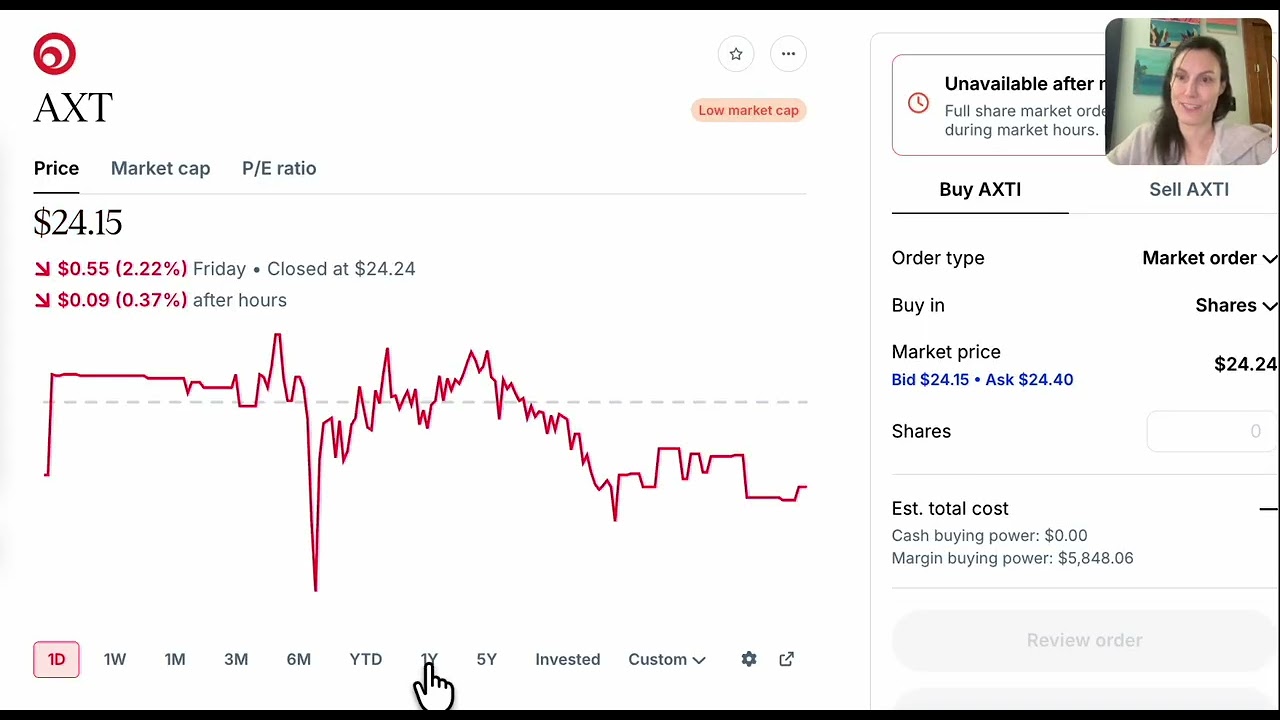Click the AXT company logo
The image size is (1280, 720).
click(55, 54)
